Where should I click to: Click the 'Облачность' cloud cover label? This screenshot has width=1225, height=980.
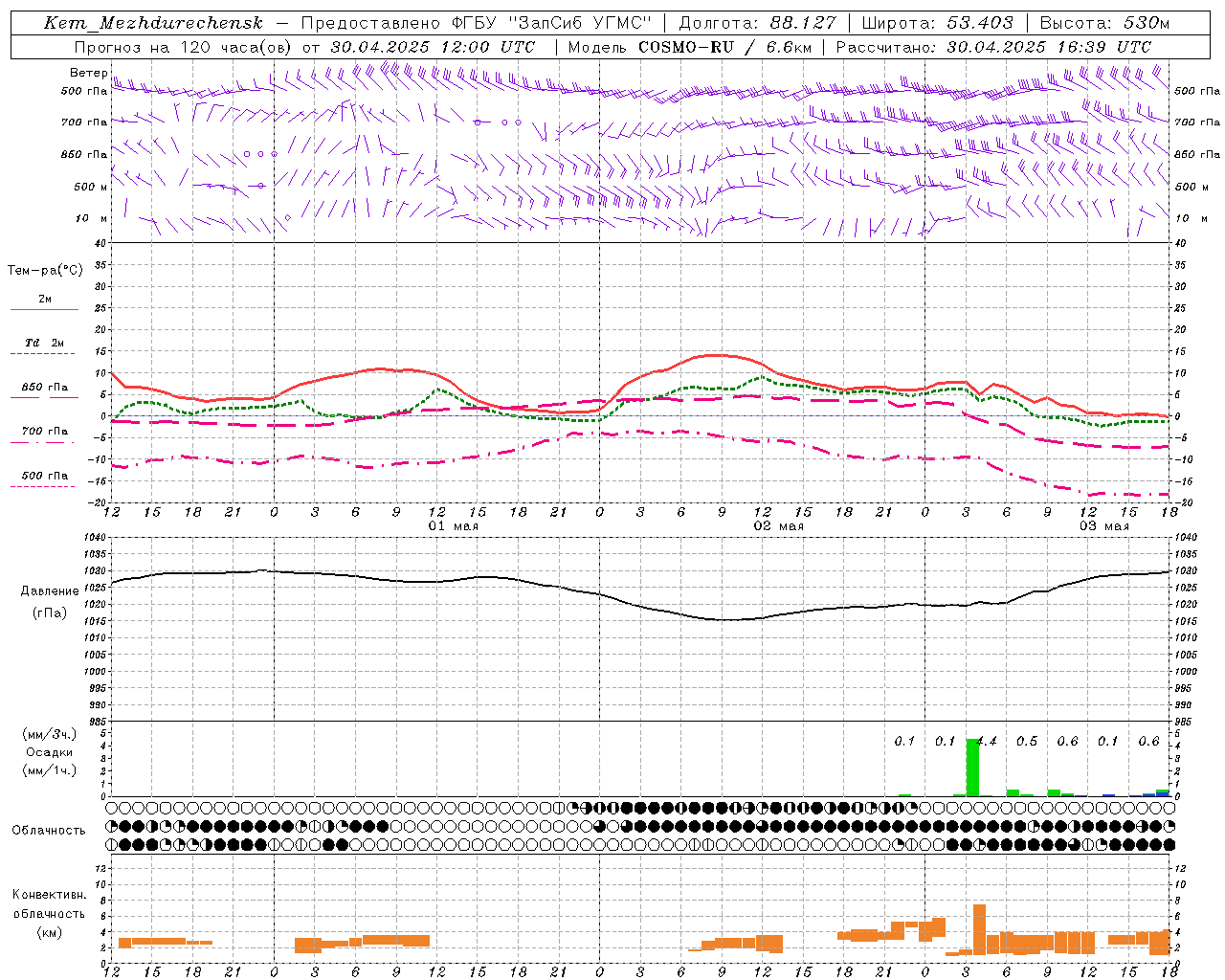click(49, 831)
